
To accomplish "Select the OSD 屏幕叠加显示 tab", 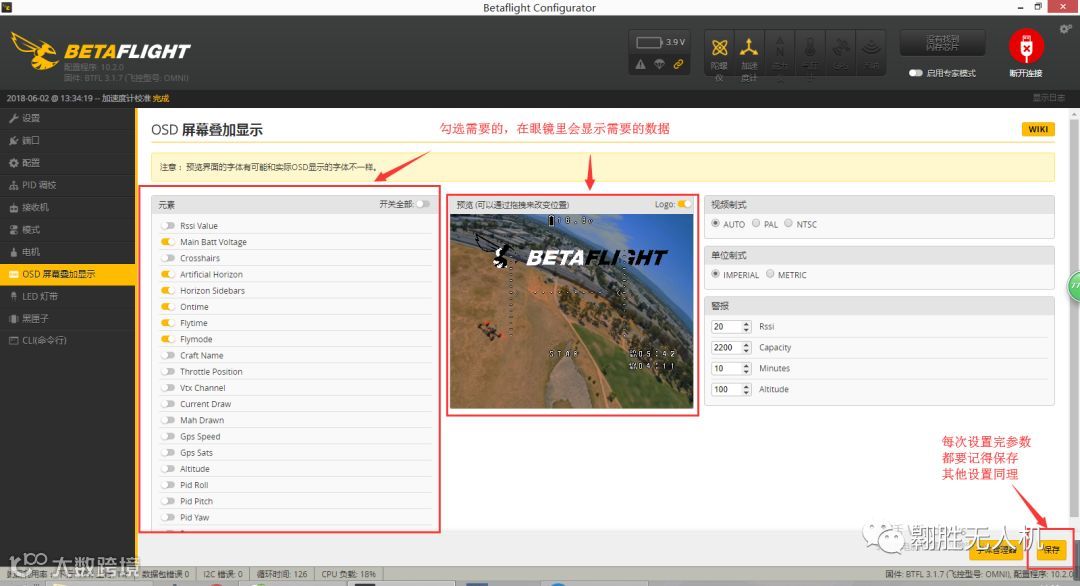I will (68, 274).
